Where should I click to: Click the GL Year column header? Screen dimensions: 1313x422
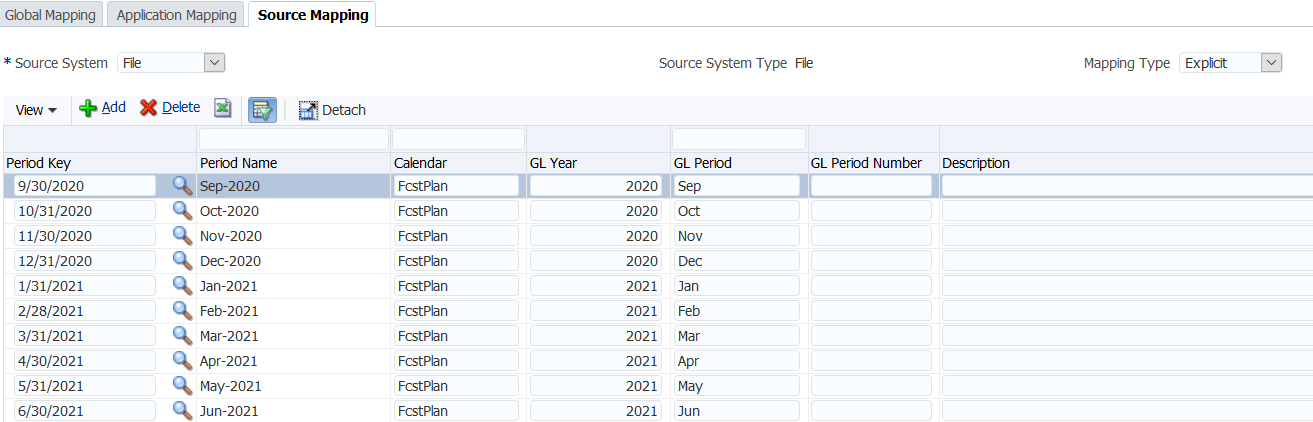tap(553, 163)
